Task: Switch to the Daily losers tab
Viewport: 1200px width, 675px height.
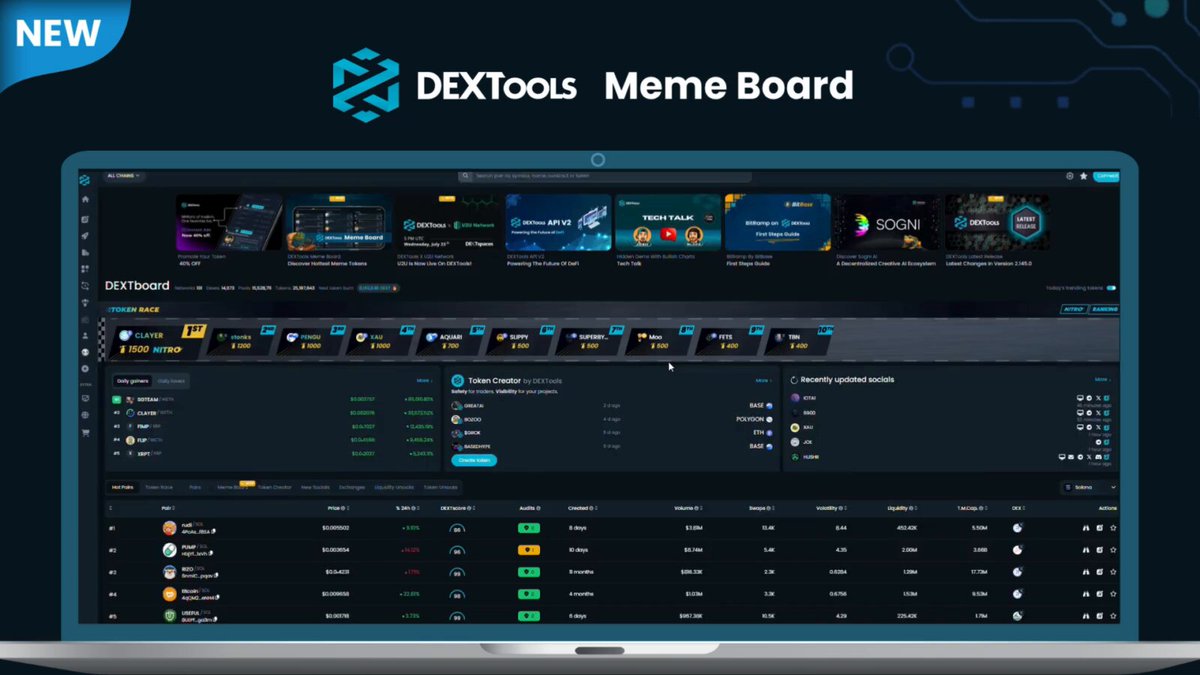Action: [x=170, y=381]
